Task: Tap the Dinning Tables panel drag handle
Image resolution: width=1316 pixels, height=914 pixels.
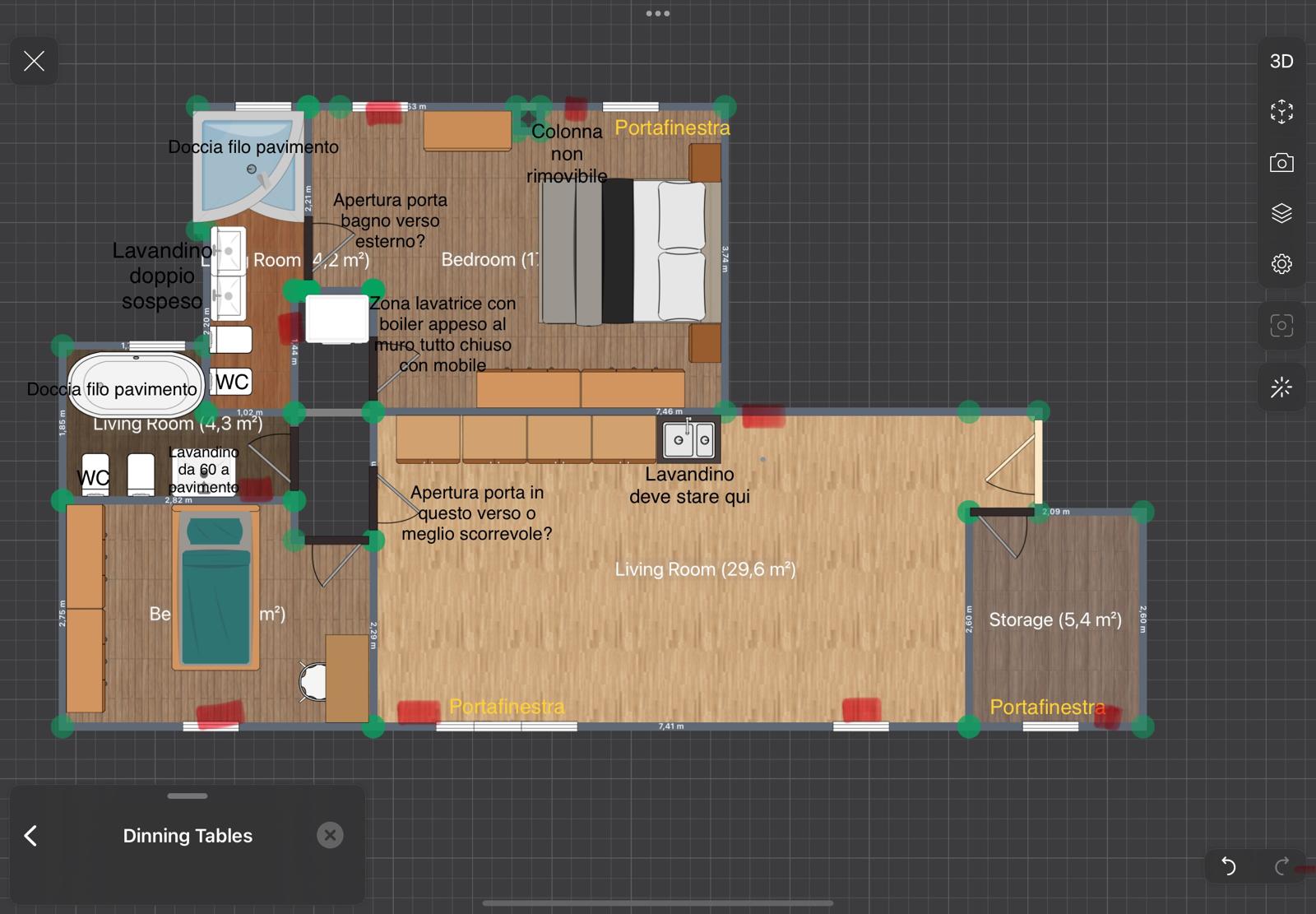Action: tap(188, 796)
